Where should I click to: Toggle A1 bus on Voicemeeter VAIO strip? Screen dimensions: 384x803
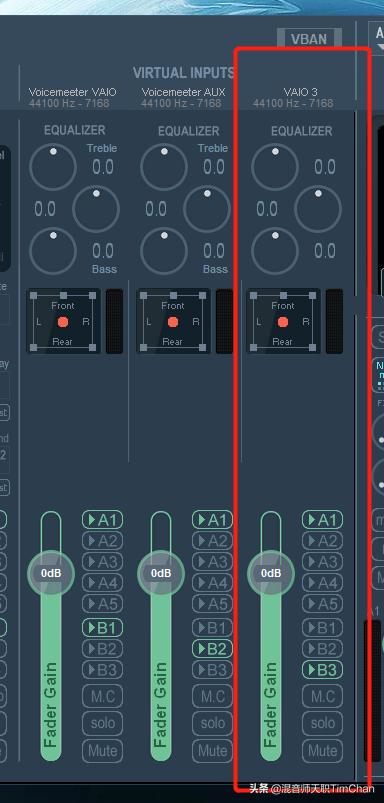pyautogui.click(x=102, y=520)
